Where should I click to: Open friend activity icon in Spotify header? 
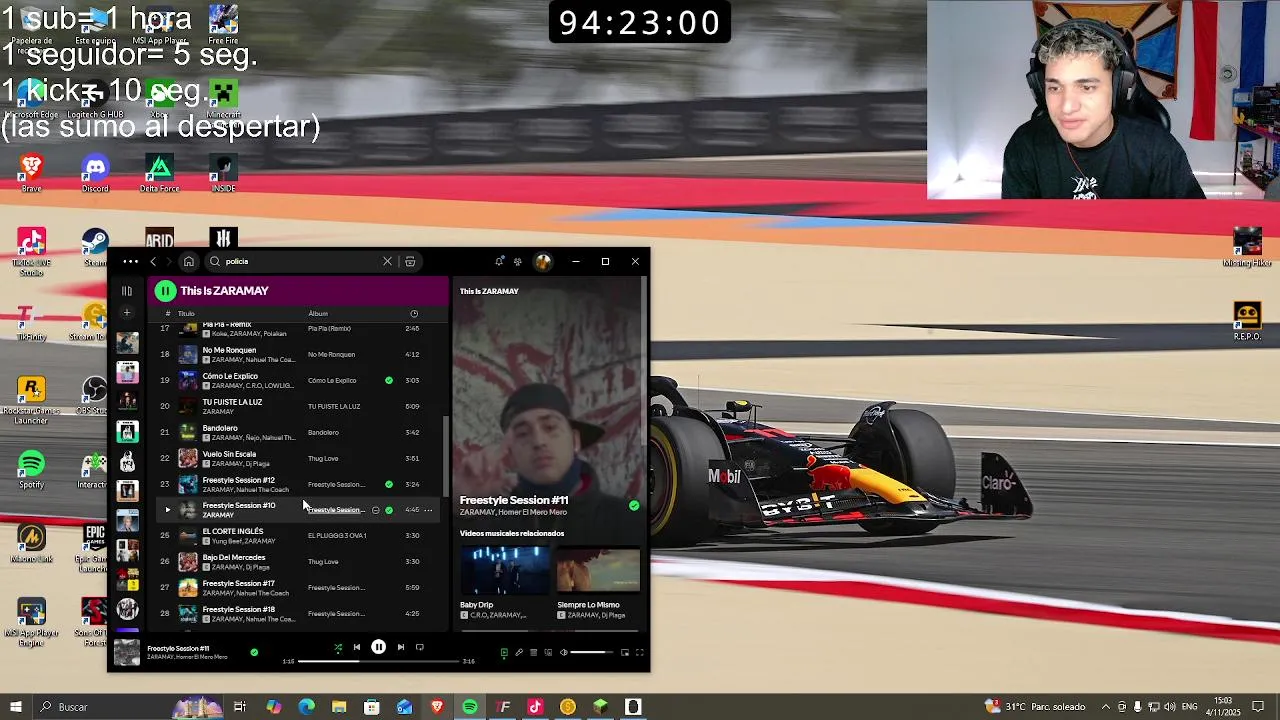pos(517,261)
